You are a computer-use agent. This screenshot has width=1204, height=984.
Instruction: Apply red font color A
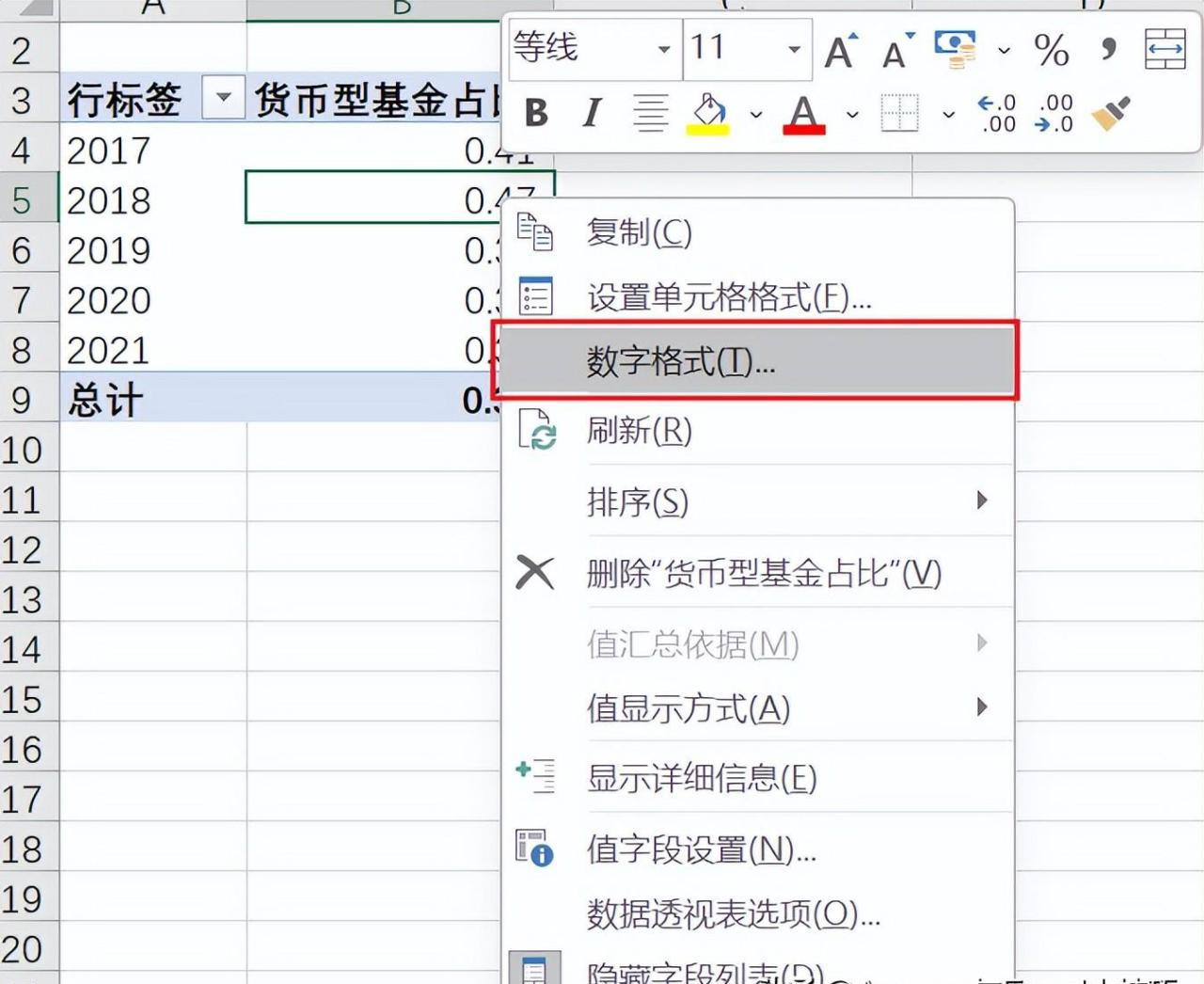803,114
